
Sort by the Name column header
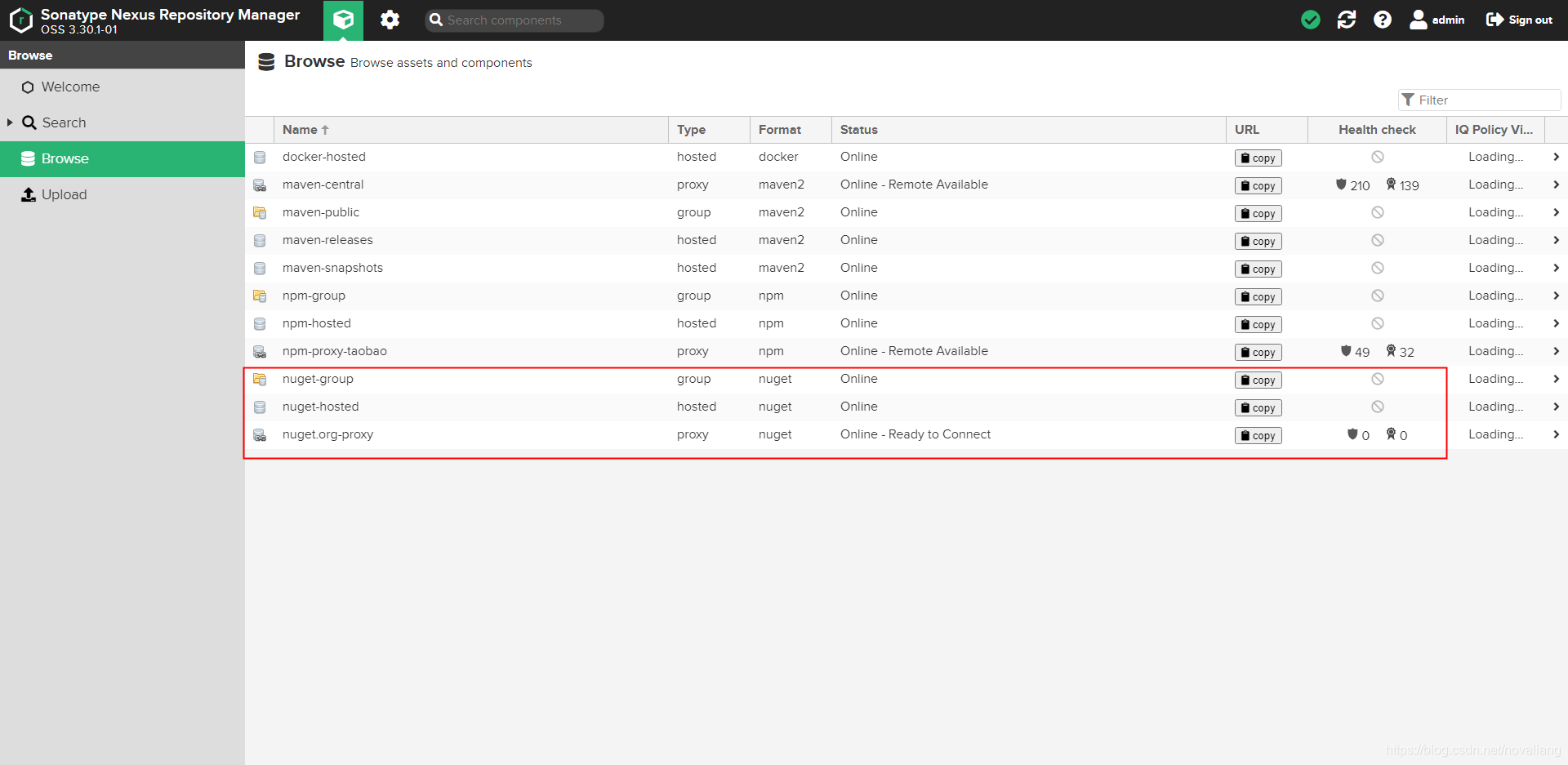pyautogui.click(x=471, y=130)
